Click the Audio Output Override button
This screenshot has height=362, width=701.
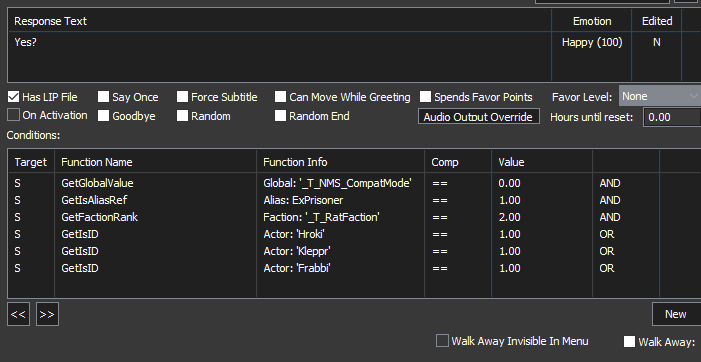478,116
